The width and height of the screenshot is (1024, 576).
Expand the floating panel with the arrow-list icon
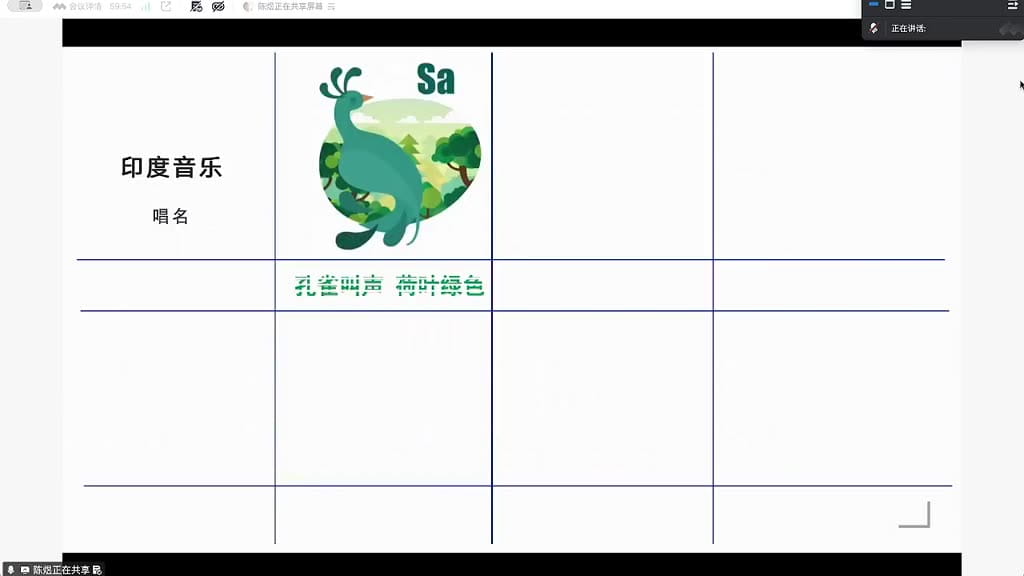coord(1013,5)
